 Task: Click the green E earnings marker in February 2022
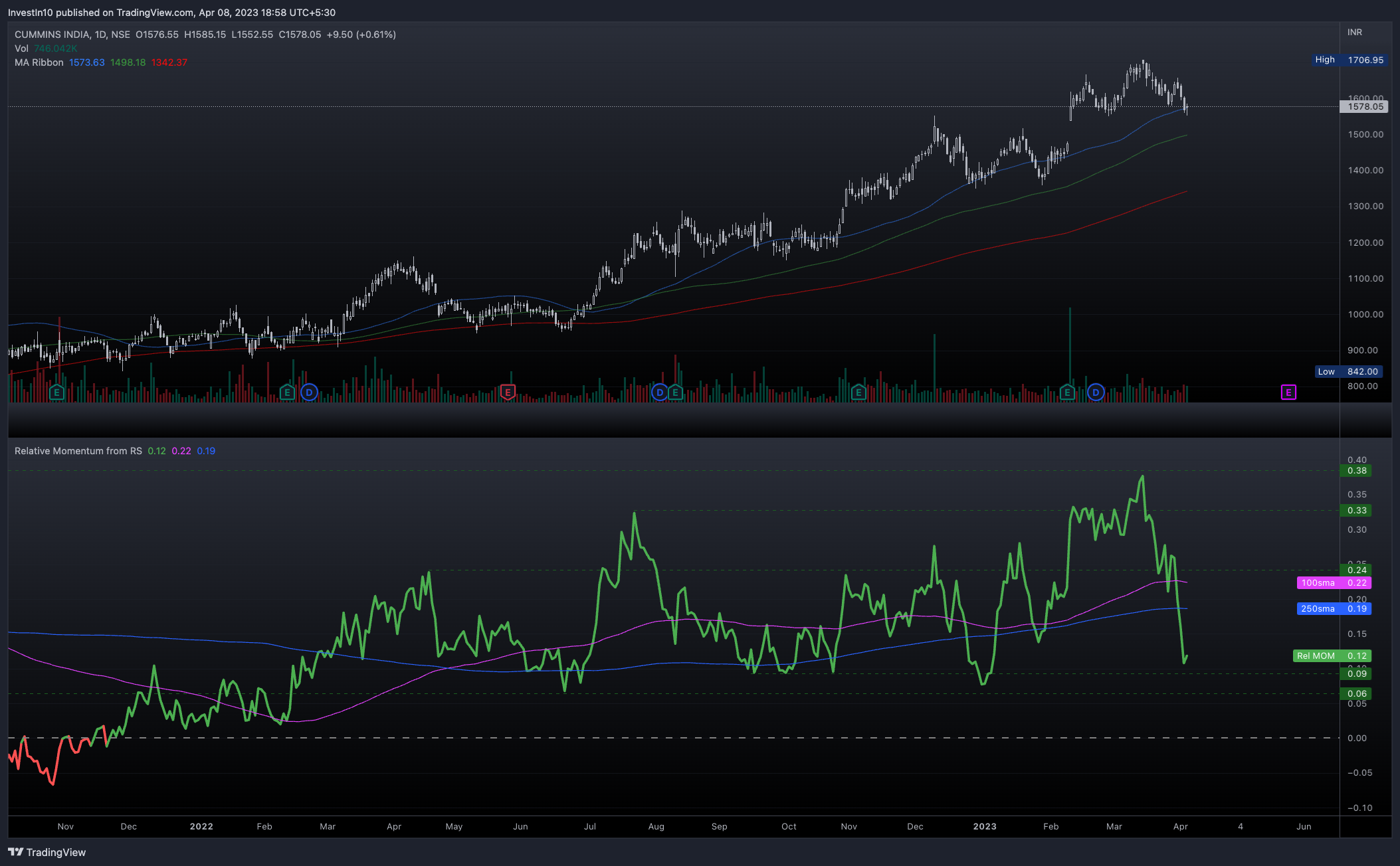coord(287,392)
